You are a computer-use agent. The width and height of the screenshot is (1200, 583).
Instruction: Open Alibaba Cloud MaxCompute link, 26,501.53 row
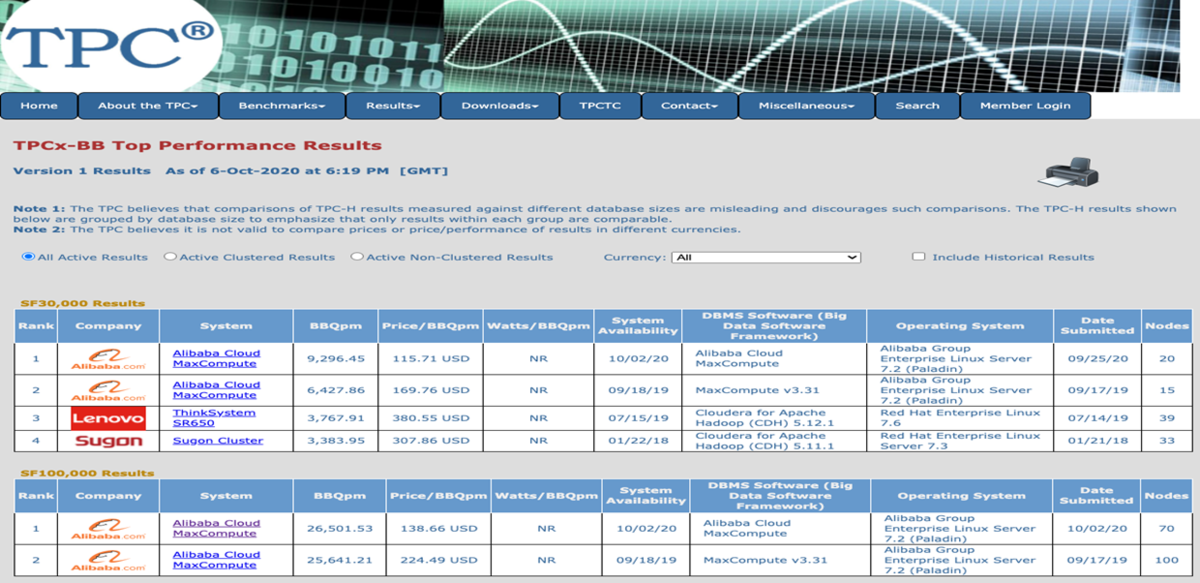(x=216, y=528)
